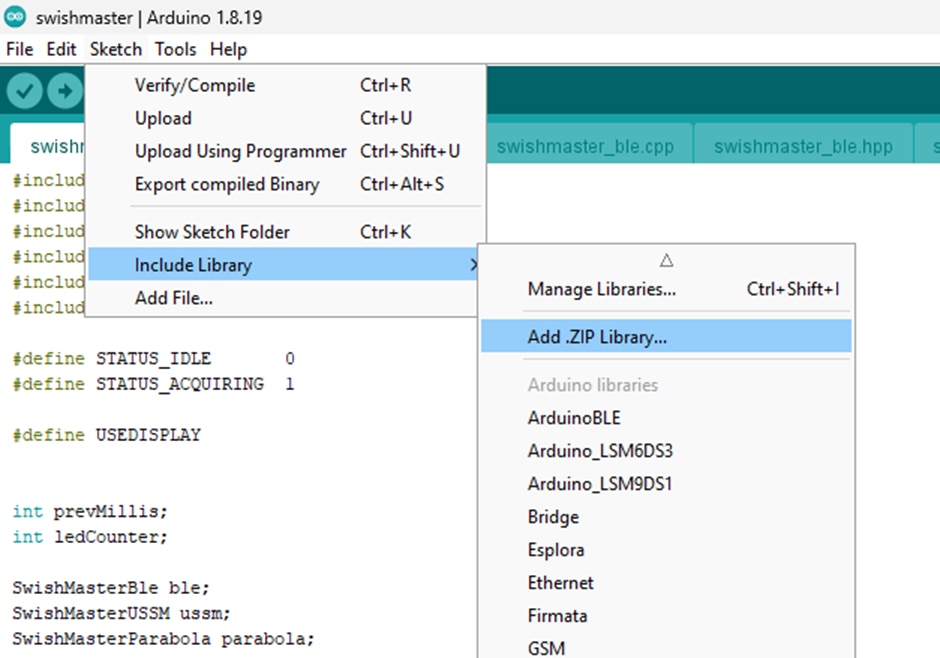Include the Firmata library
The width and height of the screenshot is (940, 658).
(666, 615)
